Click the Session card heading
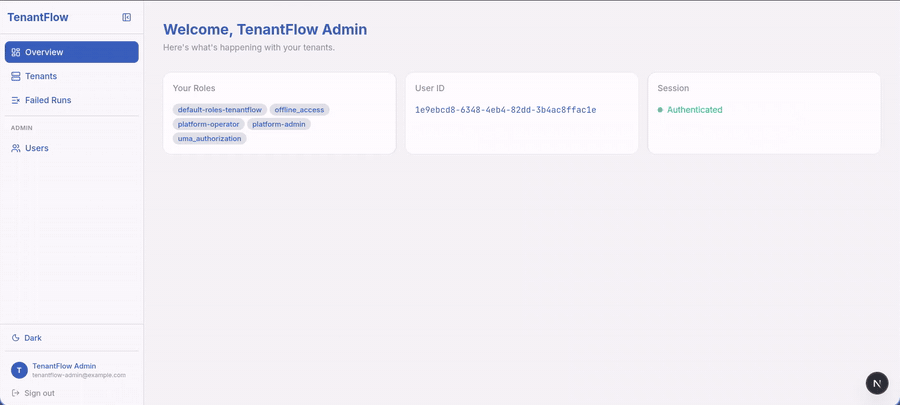This screenshot has height=405, width=900. [673, 88]
